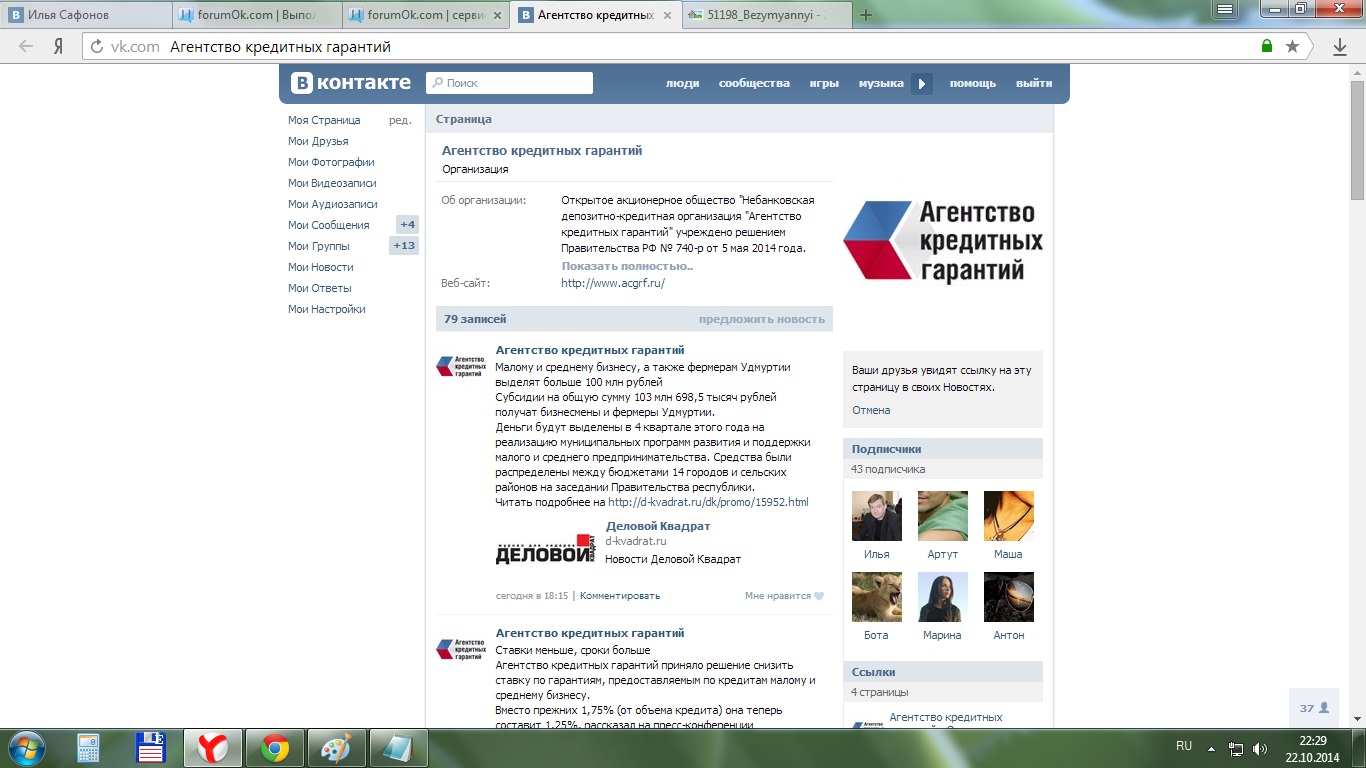This screenshot has width=1366, height=768.
Task: Click предложить новость link
Action: pyautogui.click(x=762, y=319)
